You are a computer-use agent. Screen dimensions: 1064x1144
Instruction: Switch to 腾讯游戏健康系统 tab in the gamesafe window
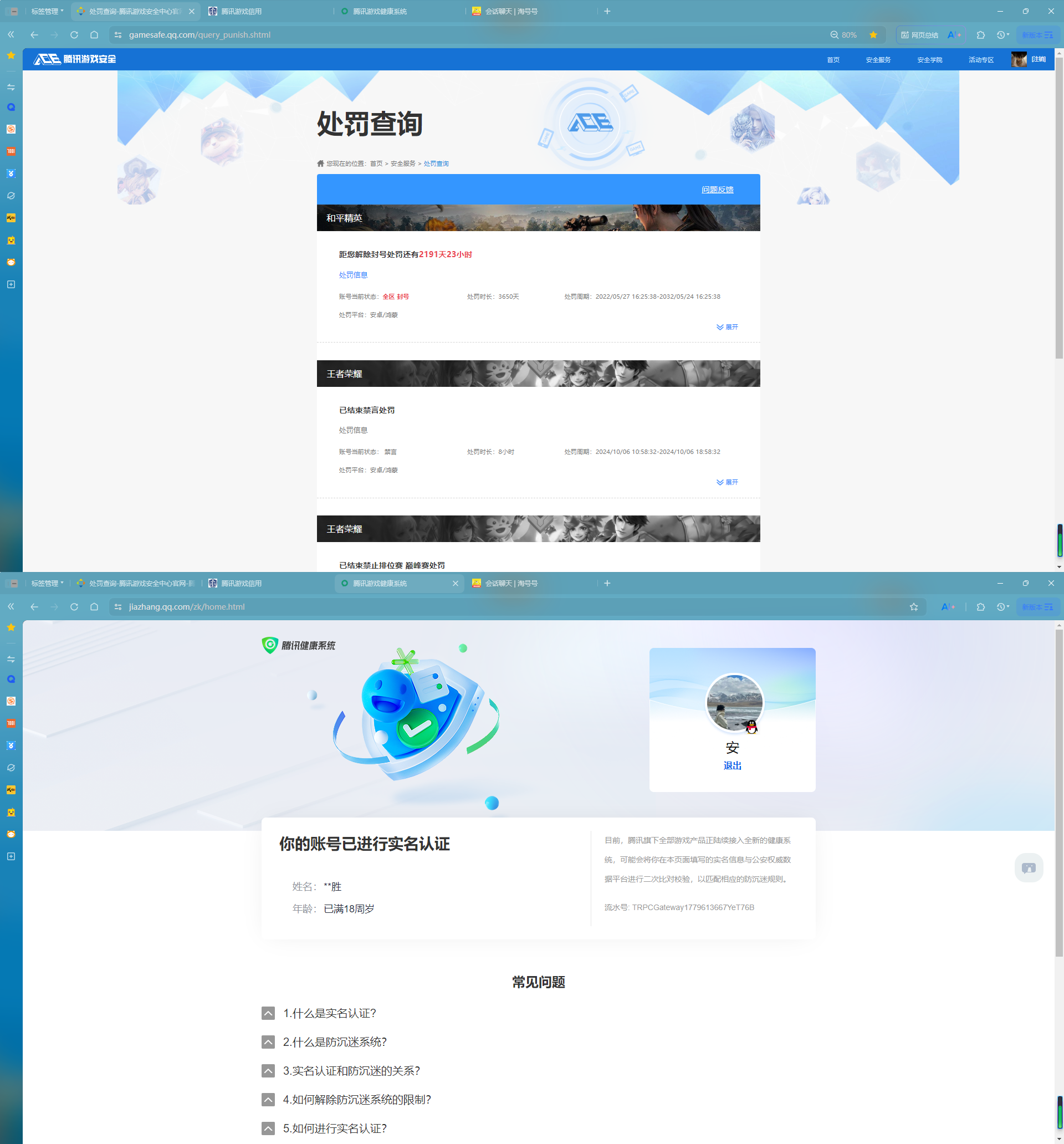[x=400, y=11]
